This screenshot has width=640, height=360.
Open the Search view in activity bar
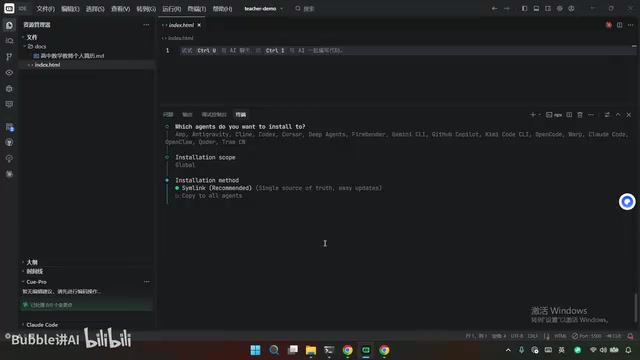(x=9, y=41)
